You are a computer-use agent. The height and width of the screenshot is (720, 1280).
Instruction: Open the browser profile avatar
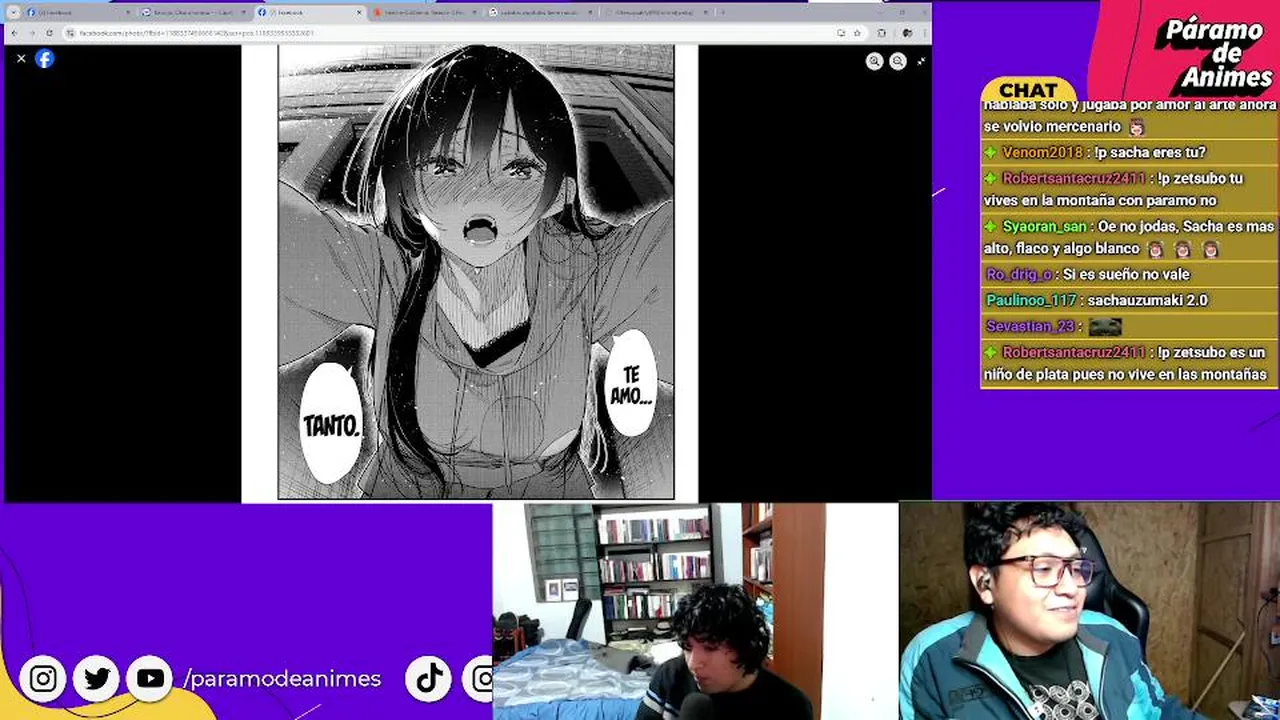click(907, 33)
